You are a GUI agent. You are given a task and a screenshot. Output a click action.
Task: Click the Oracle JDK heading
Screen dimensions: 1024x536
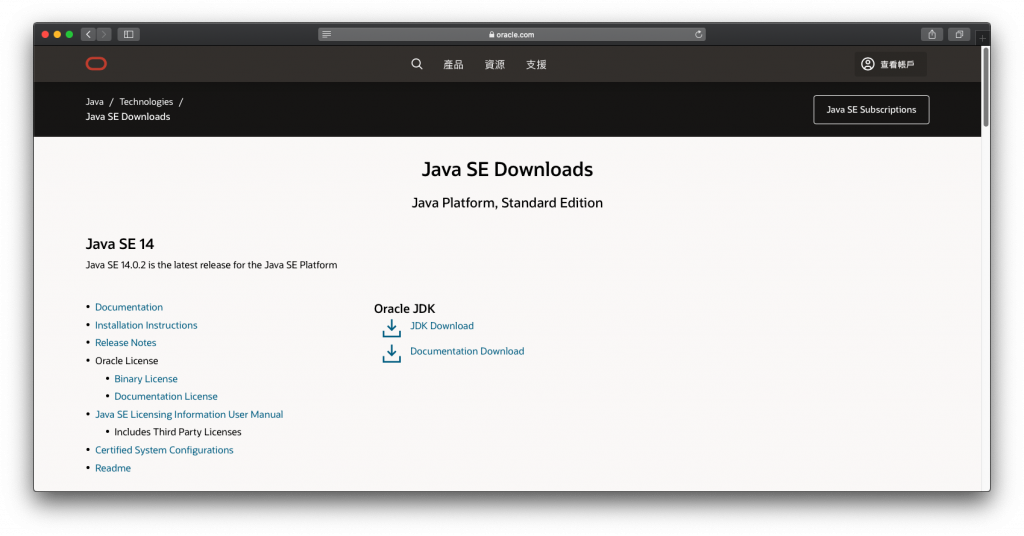(404, 309)
